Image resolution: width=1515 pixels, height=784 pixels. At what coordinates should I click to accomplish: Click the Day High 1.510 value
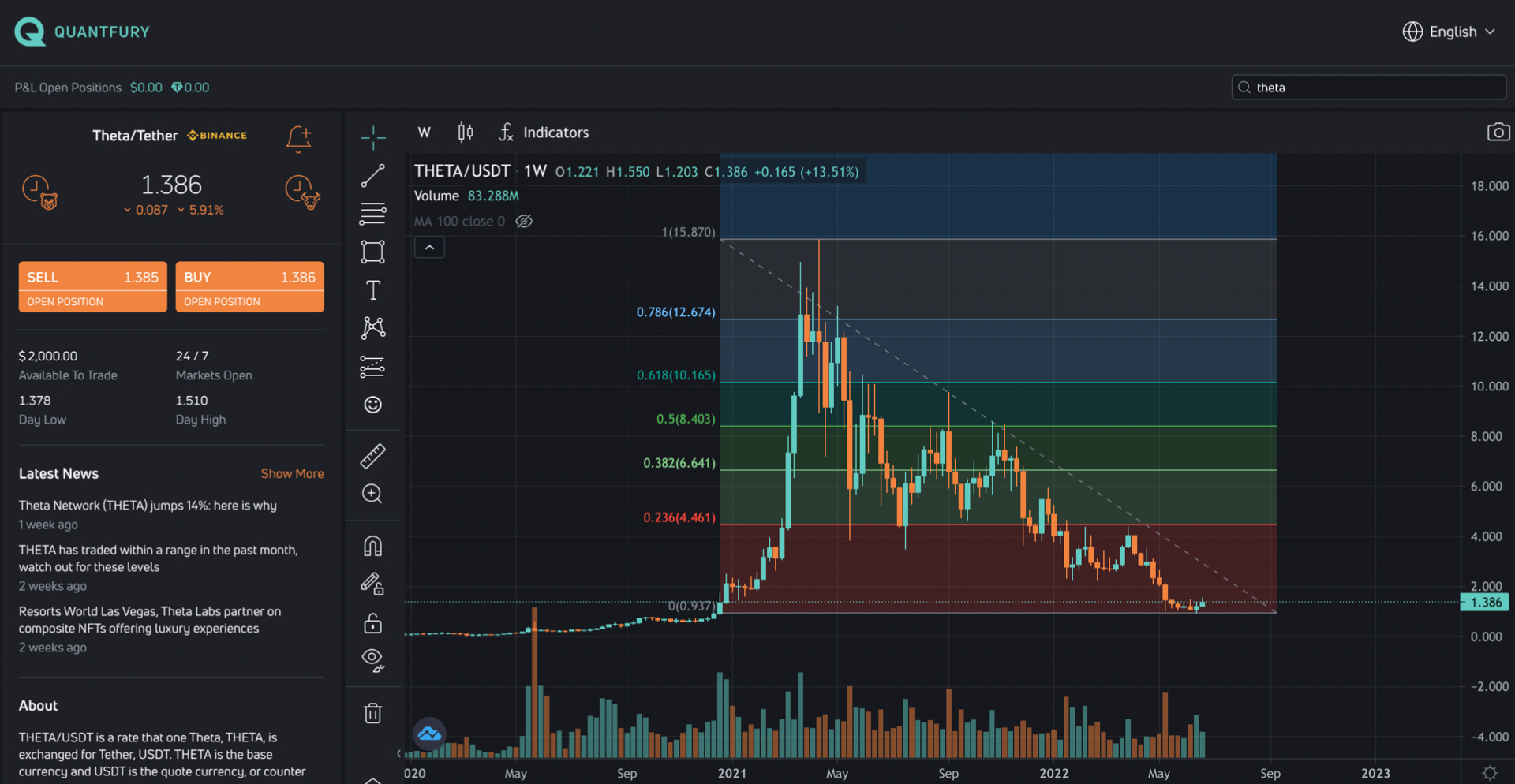pos(192,401)
